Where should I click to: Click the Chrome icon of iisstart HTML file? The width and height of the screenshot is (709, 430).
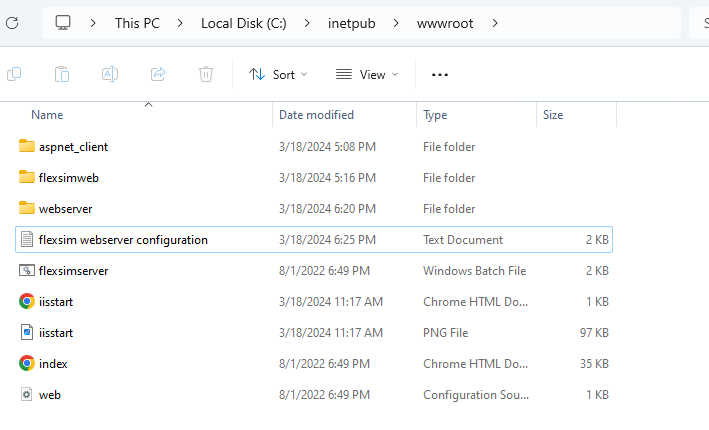pyautogui.click(x=27, y=301)
